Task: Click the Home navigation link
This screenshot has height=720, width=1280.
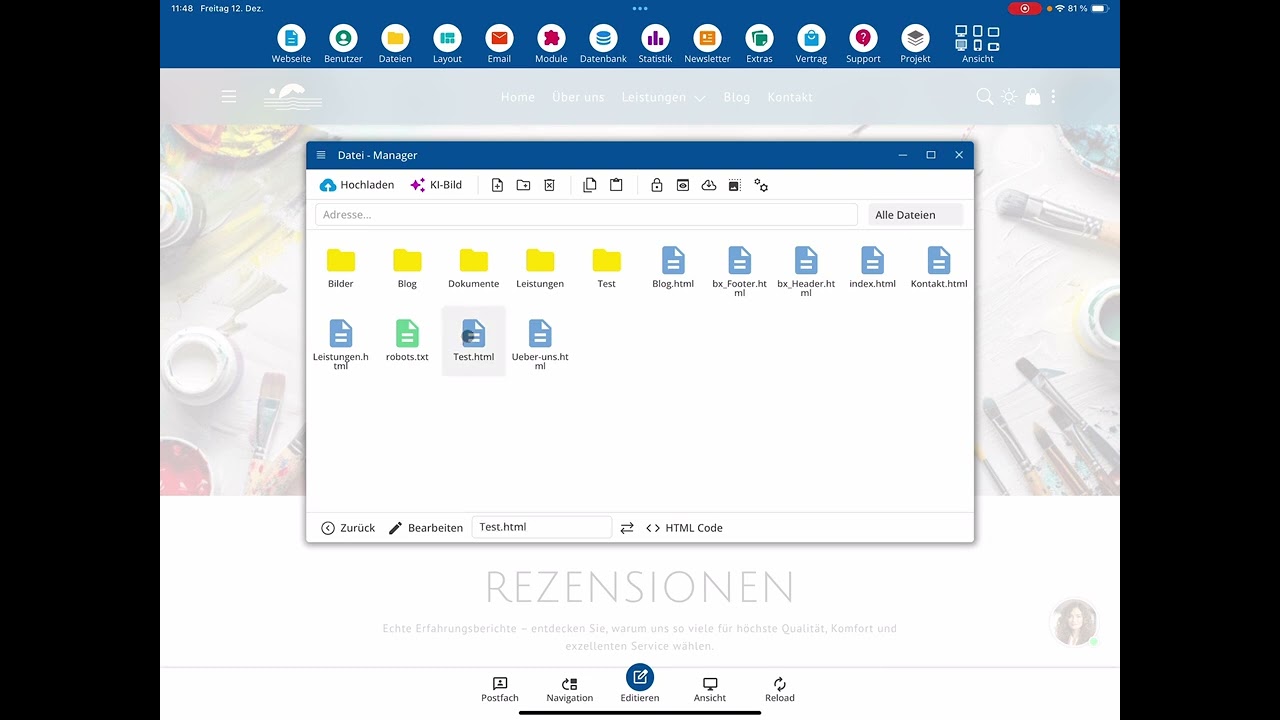Action: click(x=518, y=97)
